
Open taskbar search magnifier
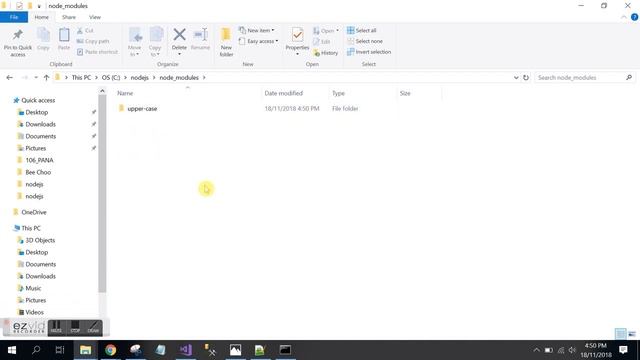(36, 350)
